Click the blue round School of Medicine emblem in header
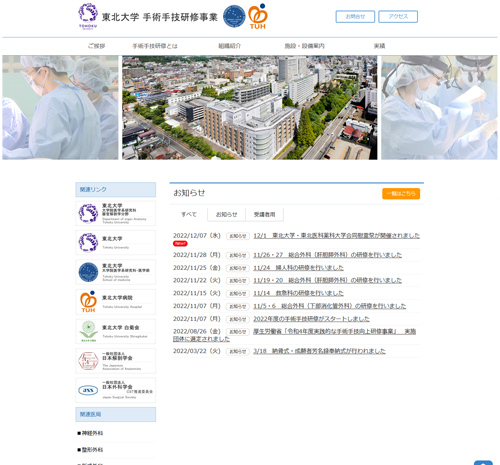 [234, 16]
